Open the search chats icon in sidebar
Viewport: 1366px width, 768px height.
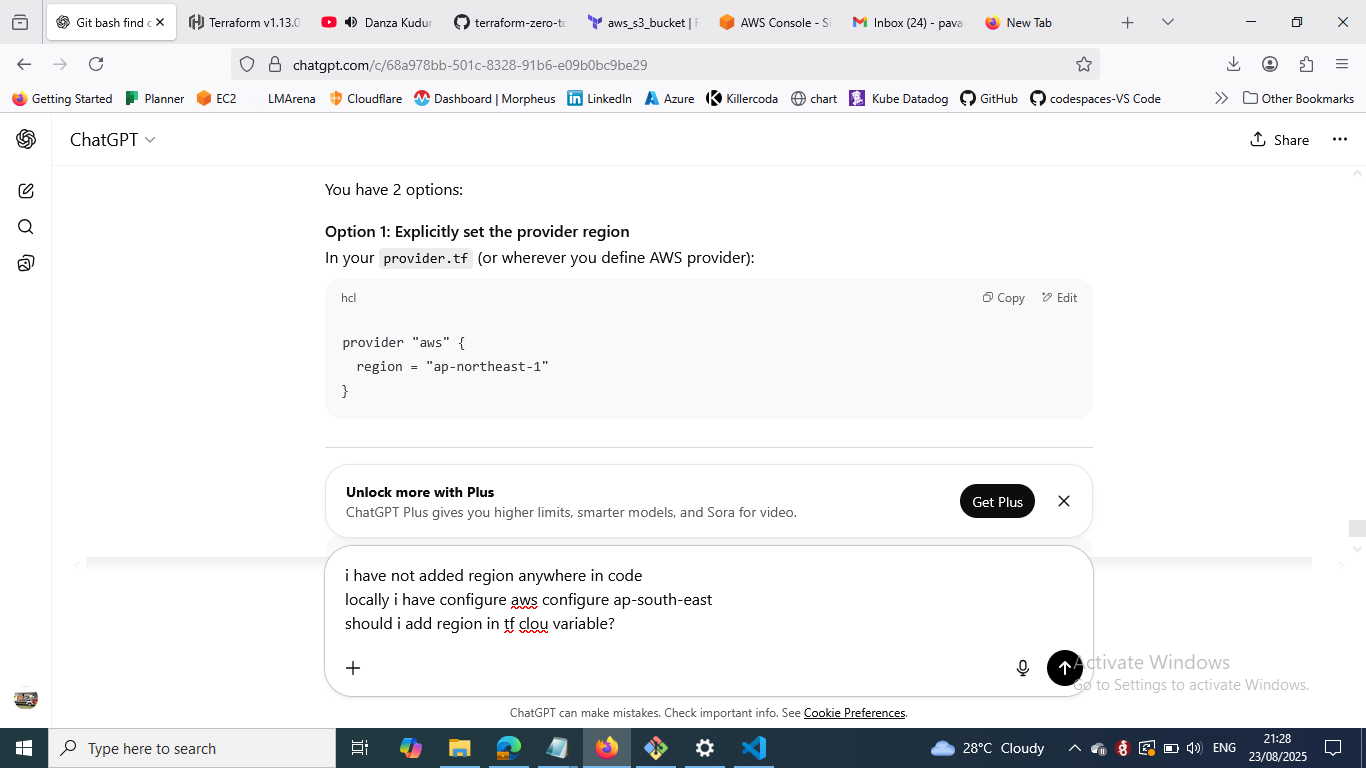(26, 227)
